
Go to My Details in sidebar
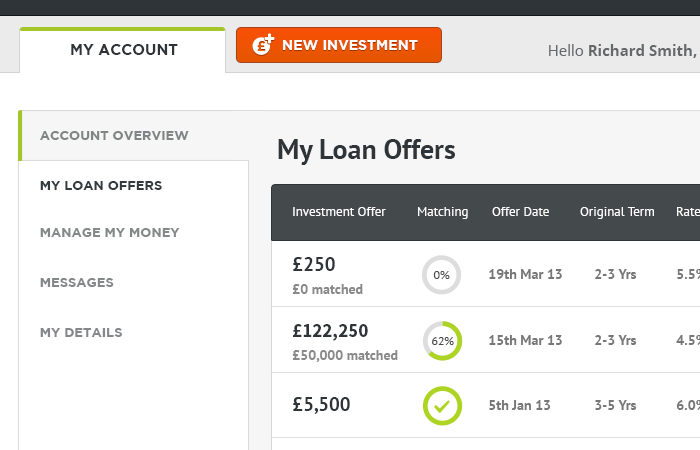[81, 333]
